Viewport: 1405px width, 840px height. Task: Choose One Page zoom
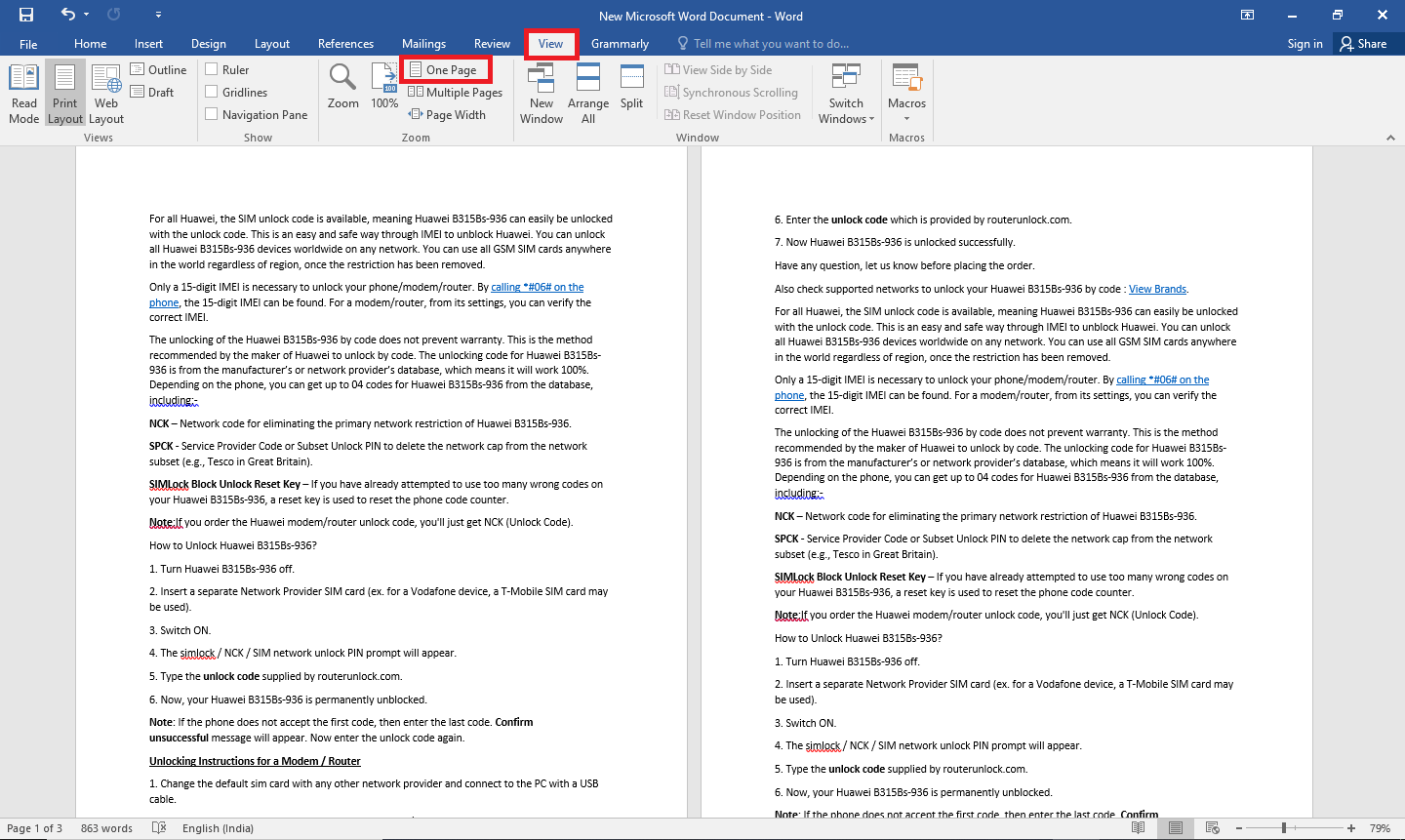[x=444, y=70]
